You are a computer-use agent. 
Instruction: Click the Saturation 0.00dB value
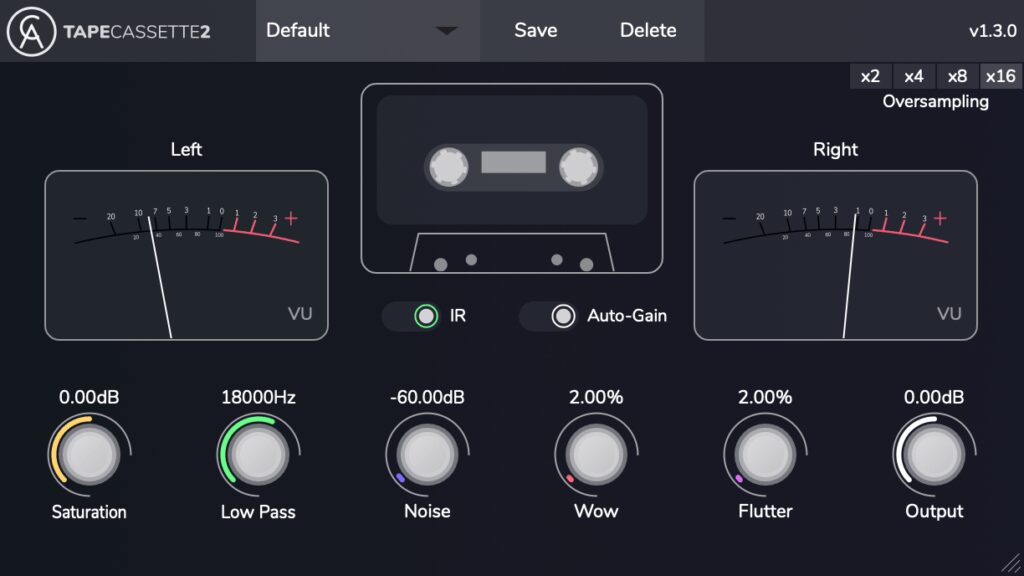coord(89,397)
